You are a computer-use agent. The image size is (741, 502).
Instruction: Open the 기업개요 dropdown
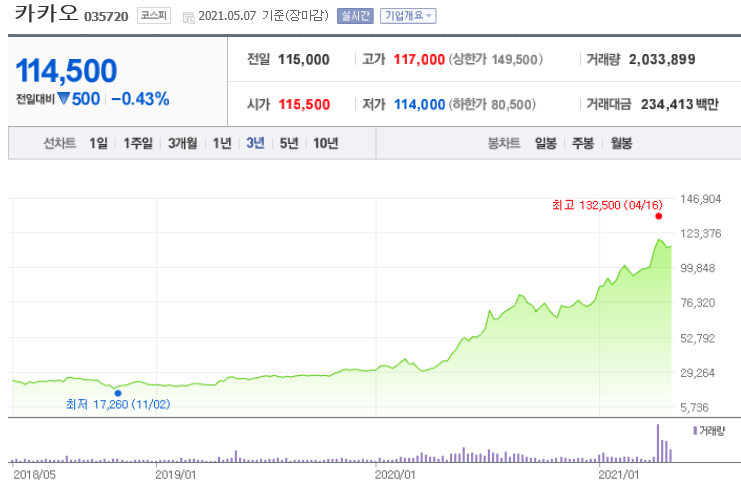point(408,16)
